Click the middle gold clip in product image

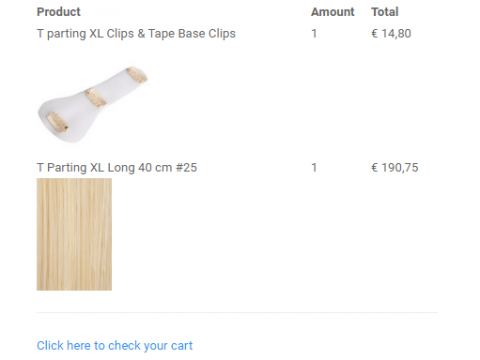click(96, 98)
